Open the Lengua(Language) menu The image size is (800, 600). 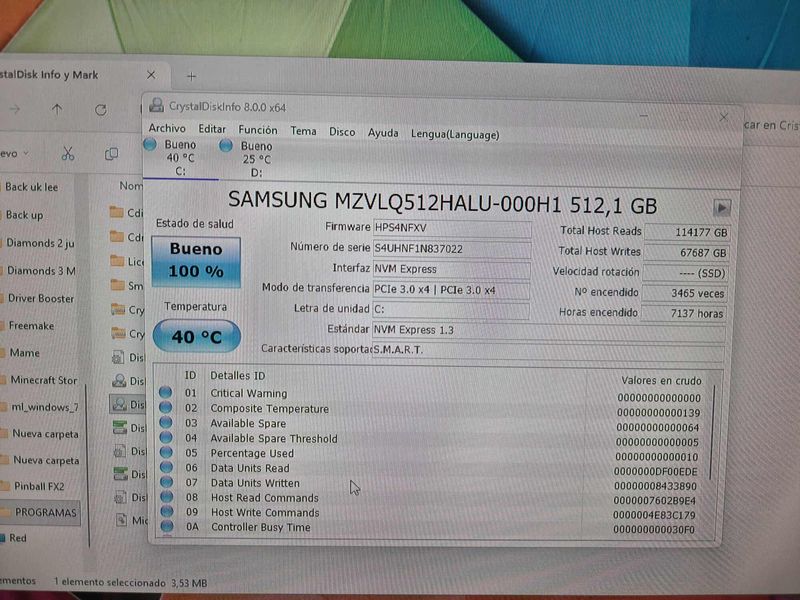455,135
